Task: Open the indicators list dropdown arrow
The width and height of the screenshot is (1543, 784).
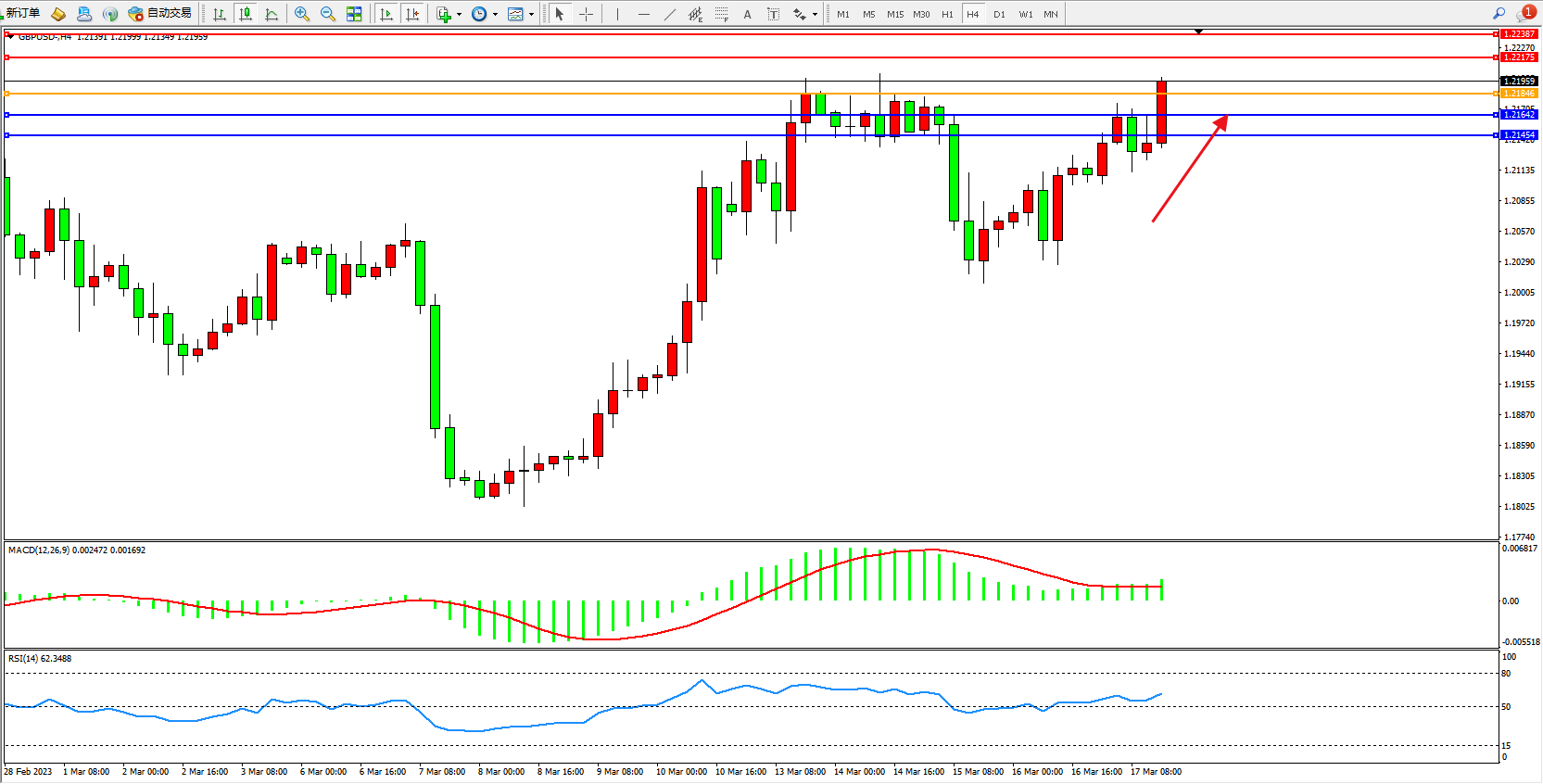Action: coord(459,14)
